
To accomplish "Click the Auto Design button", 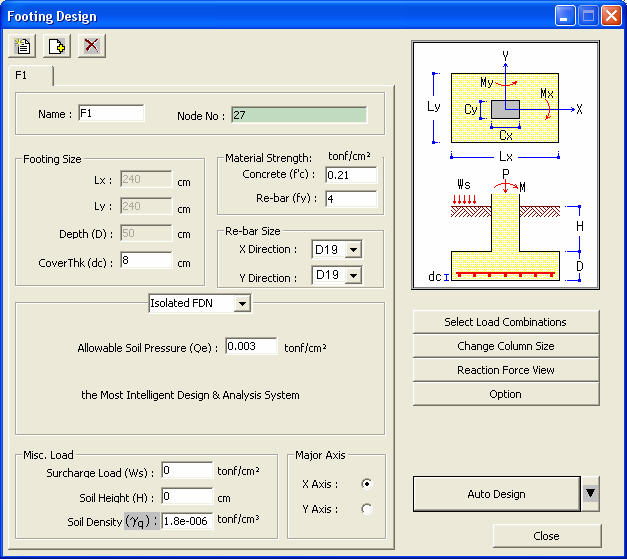I will 497,494.
